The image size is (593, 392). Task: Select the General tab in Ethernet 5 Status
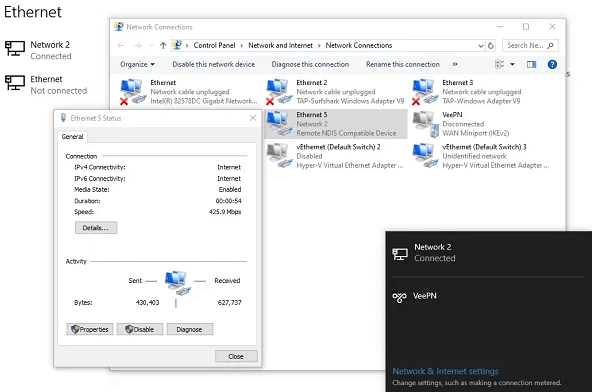pyautogui.click(x=72, y=136)
